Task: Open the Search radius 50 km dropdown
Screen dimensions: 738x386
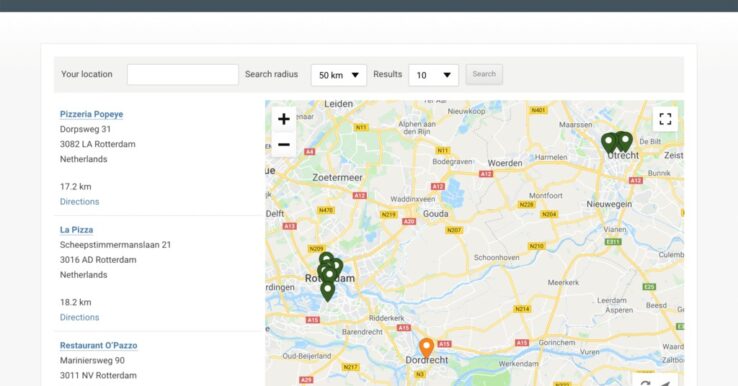Action: (x=339, y=75)
